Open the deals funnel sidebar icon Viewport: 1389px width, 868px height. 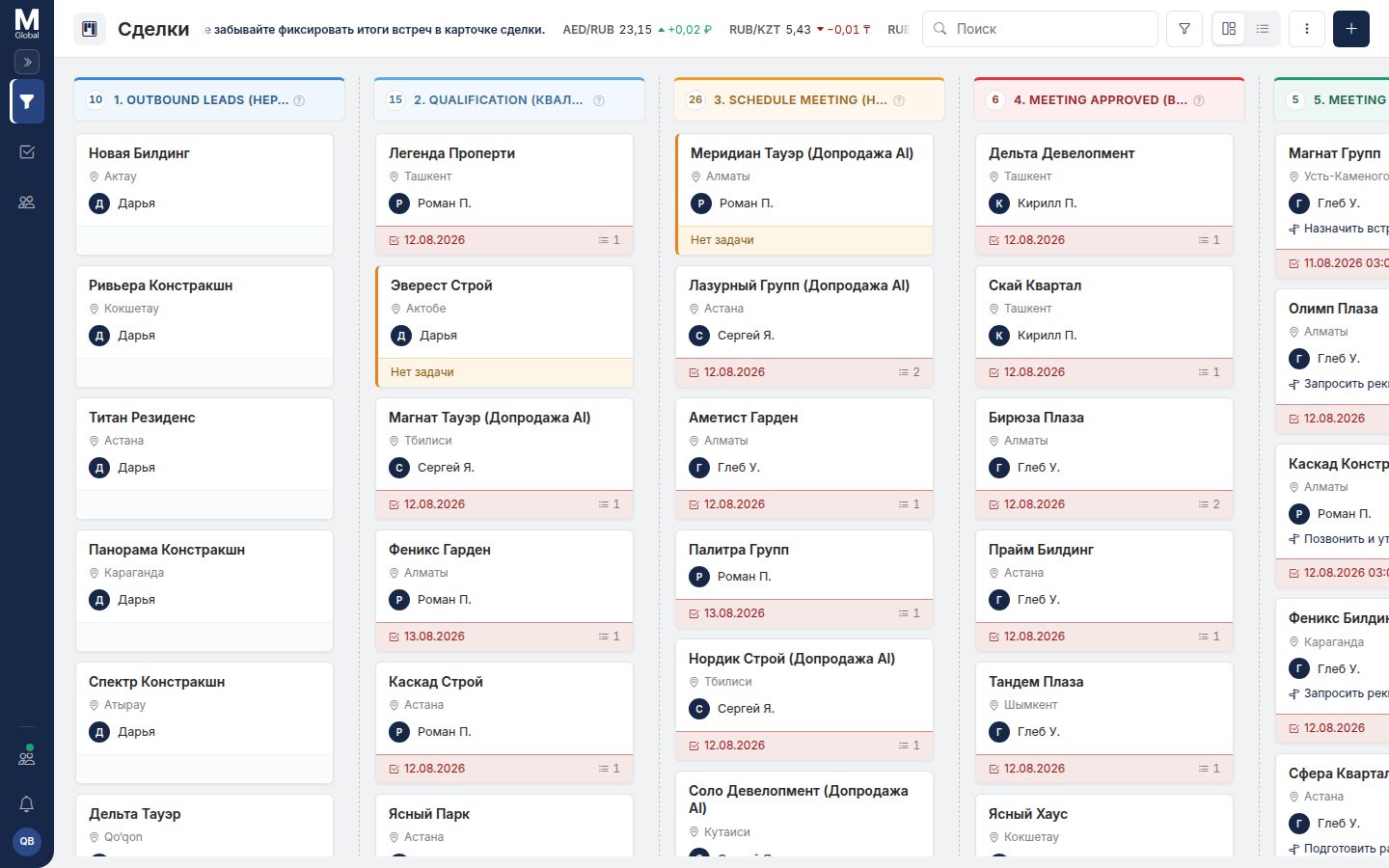27,101
